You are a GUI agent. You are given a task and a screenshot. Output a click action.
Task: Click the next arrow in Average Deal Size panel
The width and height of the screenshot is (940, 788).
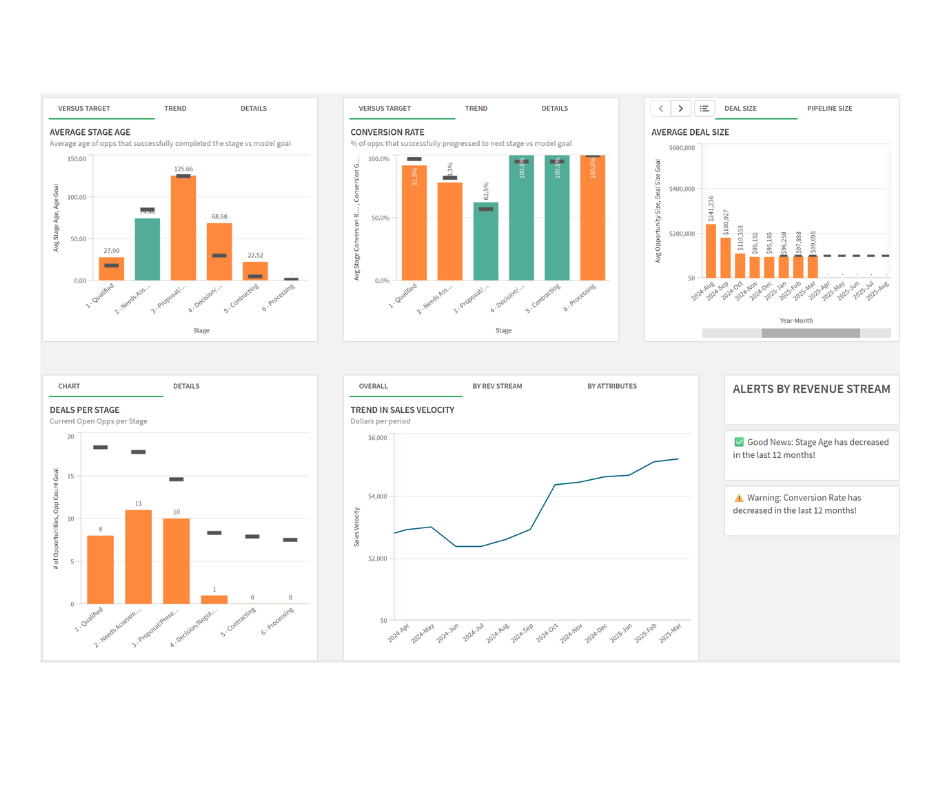tap(681, 108)
